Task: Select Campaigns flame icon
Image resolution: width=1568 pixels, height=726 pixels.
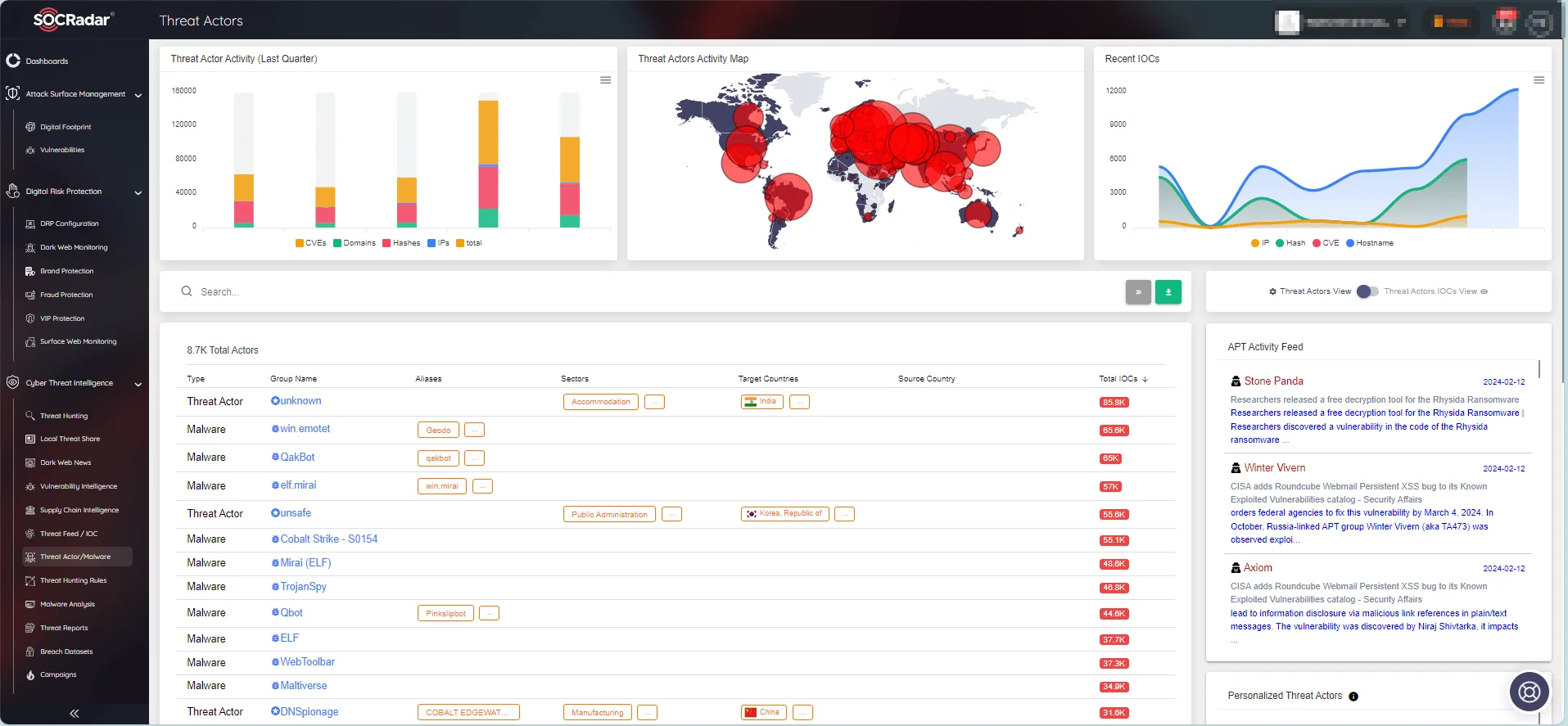Action: tap(30, 675)
